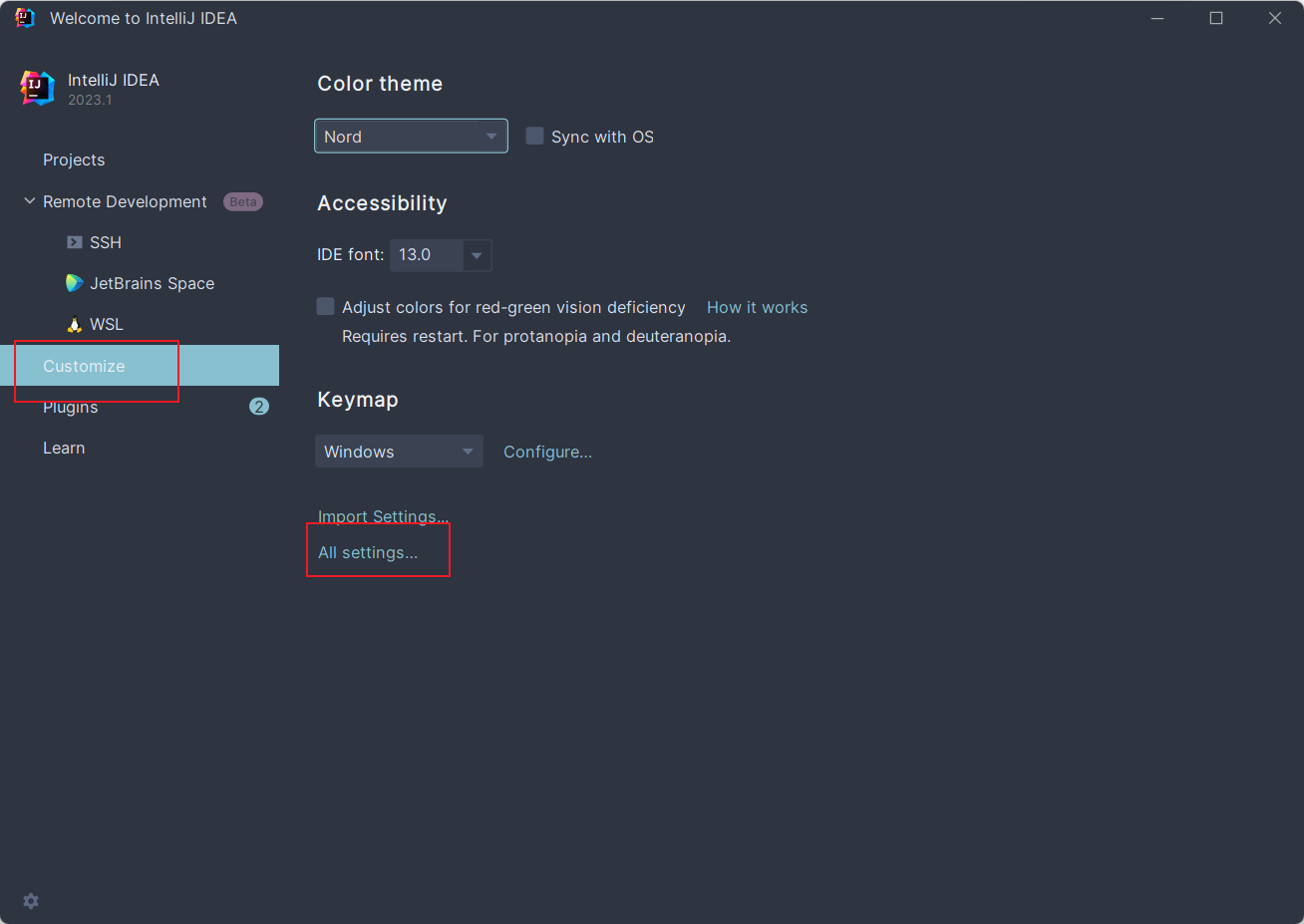Open Remote Development section label
This screenshot has height=924, width=1304.
[x=125, y=201]
